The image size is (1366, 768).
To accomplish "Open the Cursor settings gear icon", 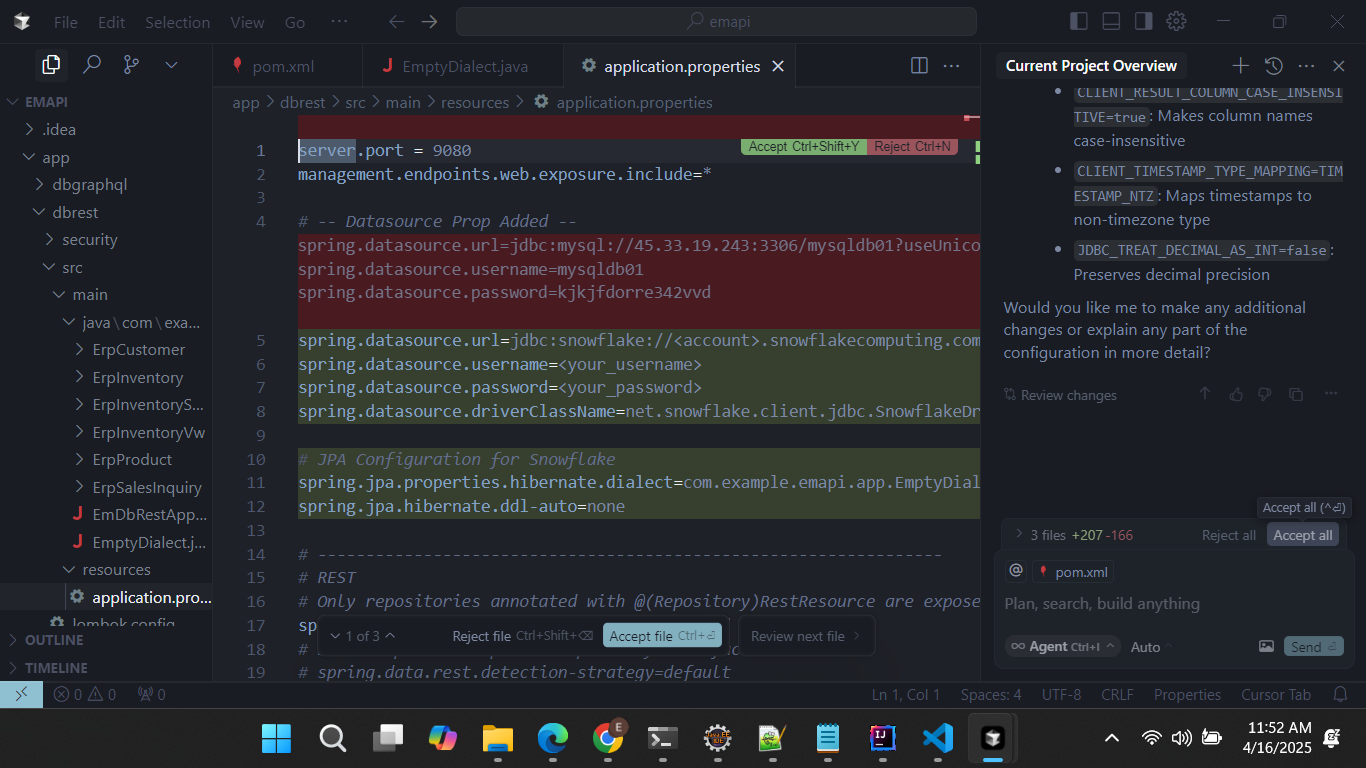I will pos(1176,21).
